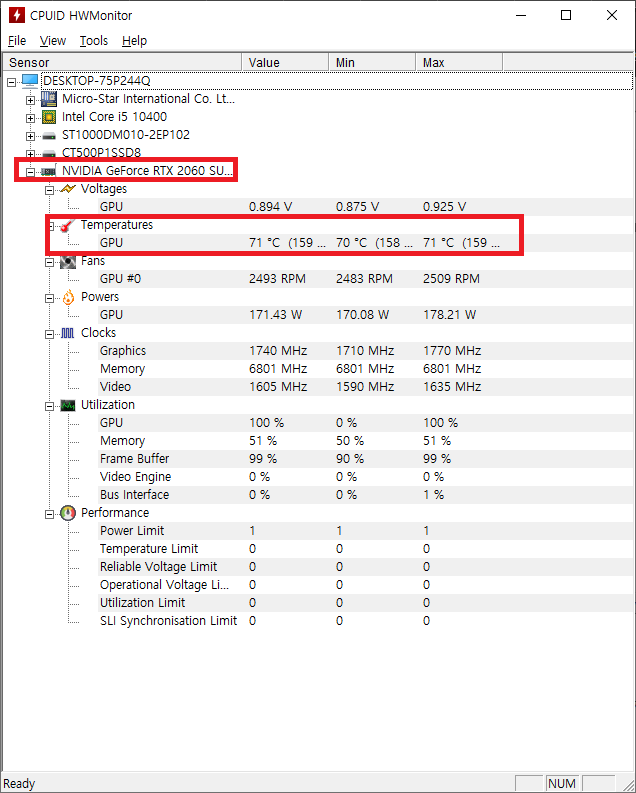This screenshot has height=793, width=636.
Task: Minimize the HWMonitor window
Action: (x=521, y=15)
